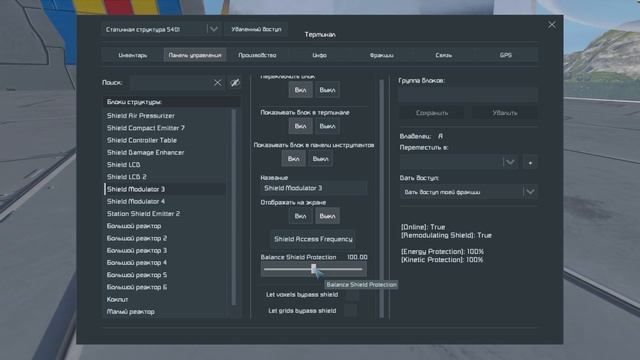
Task: Switch to Панель управления tab
Action: pyautogui.click(x=195, y=55)
